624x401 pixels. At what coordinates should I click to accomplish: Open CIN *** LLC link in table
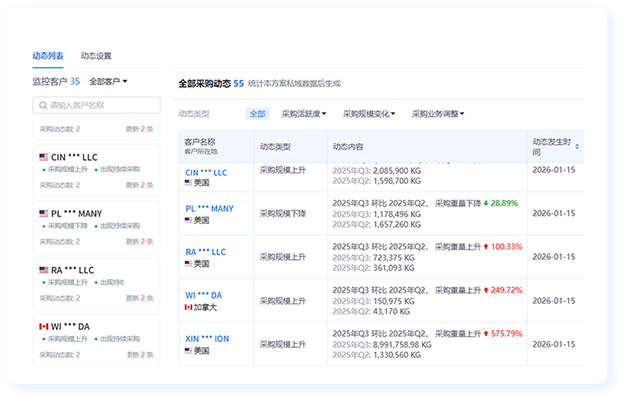point(206,173)
